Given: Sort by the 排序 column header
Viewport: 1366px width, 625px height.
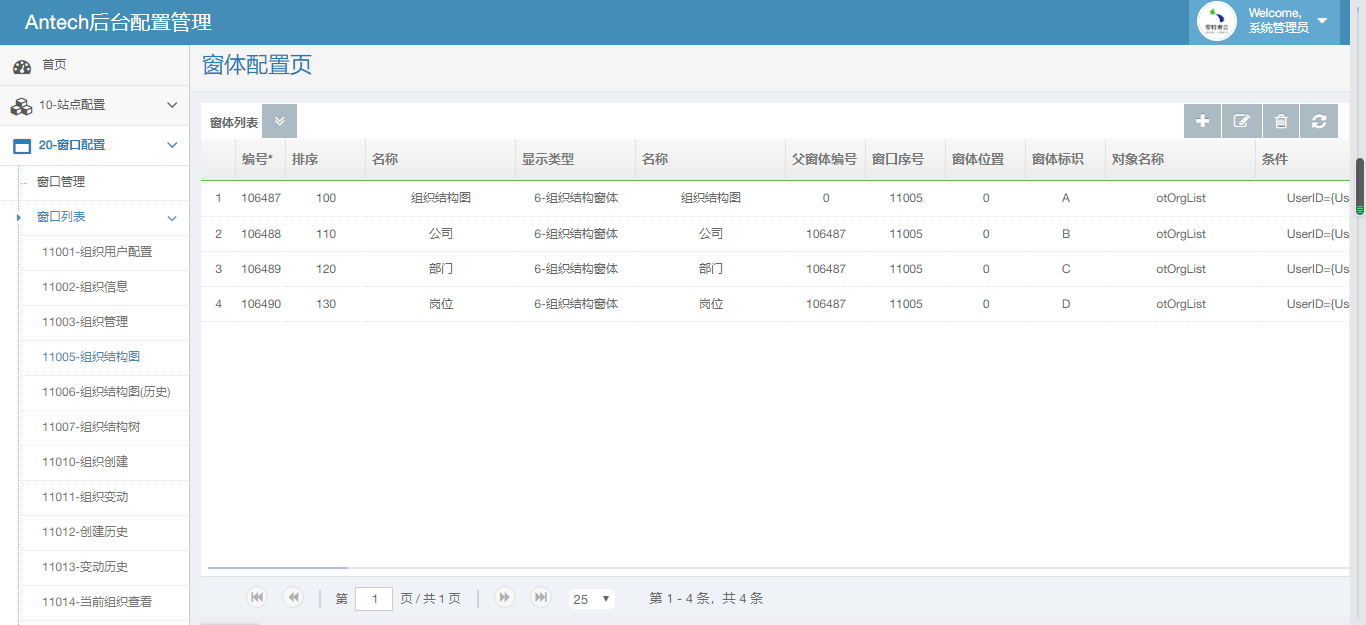Looking at the screenshot, I should (x=325, y=159).
